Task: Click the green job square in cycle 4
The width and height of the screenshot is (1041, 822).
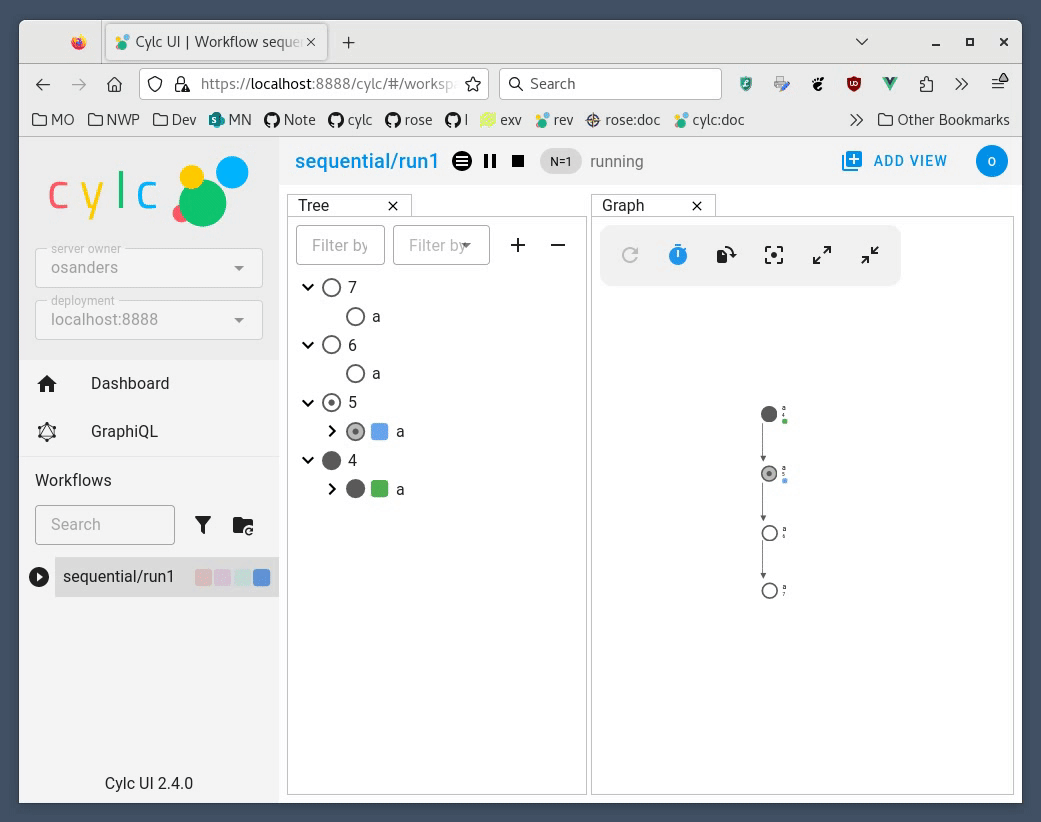Action: pyautogui.click(x=380, y=489)
